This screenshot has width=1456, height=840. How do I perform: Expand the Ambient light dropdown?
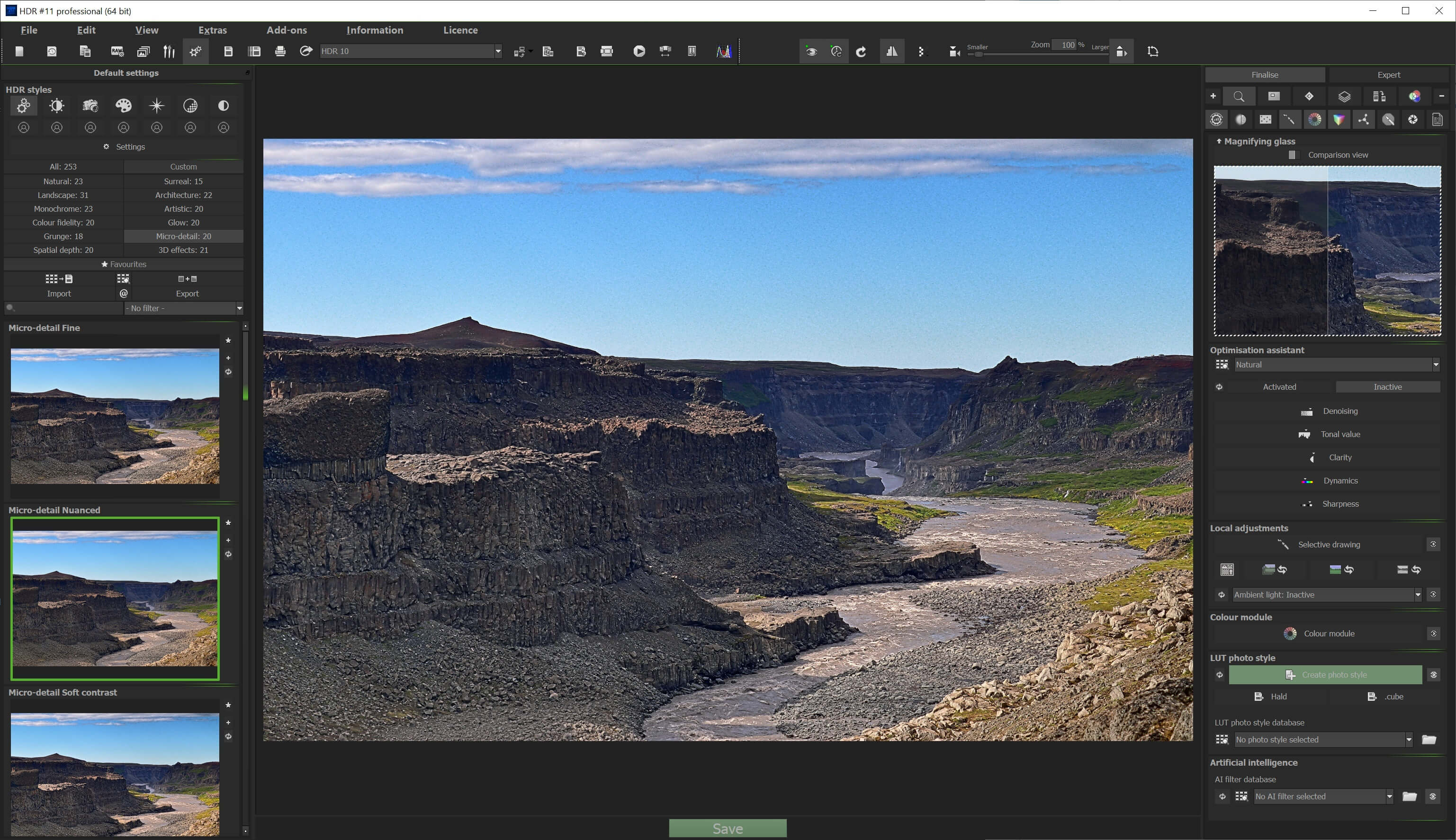click(x=1418, y=594)
